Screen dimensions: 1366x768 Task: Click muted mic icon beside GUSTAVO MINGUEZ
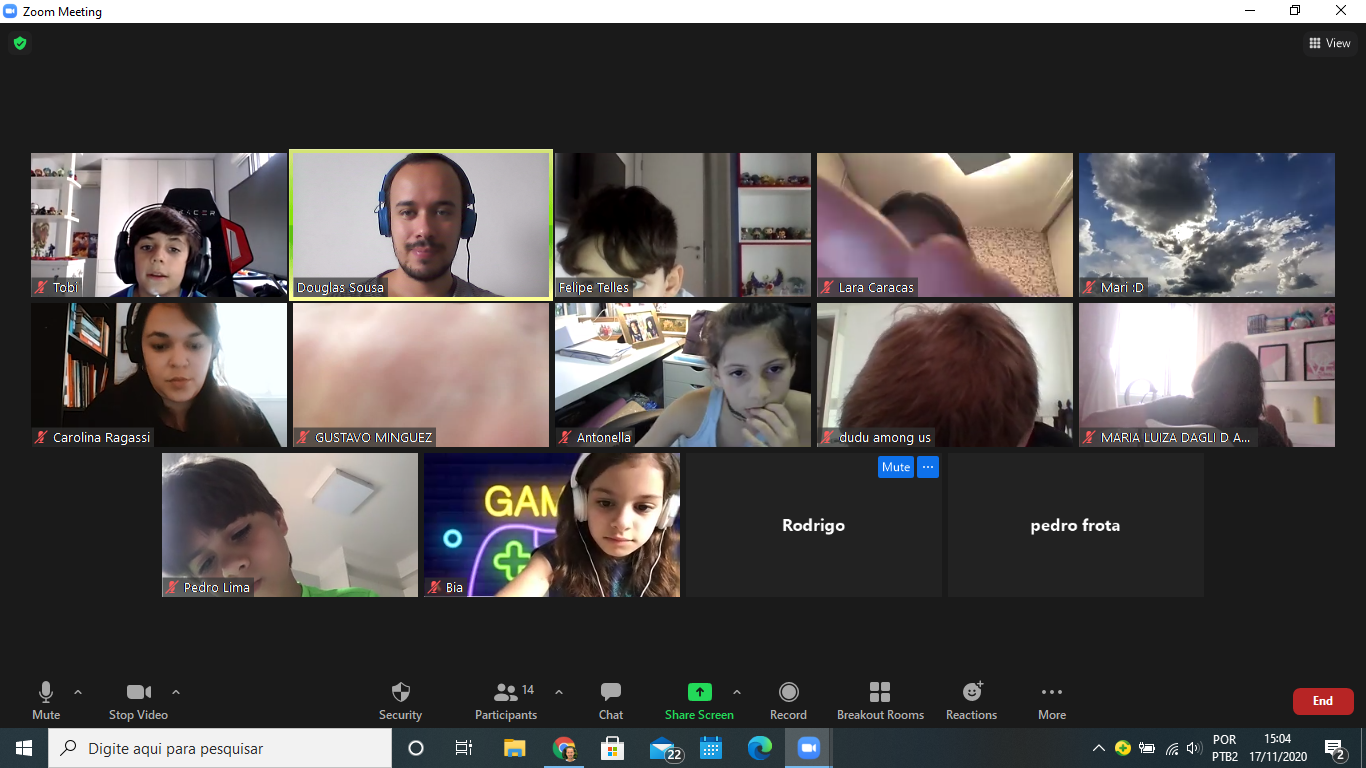pos(304,437)
